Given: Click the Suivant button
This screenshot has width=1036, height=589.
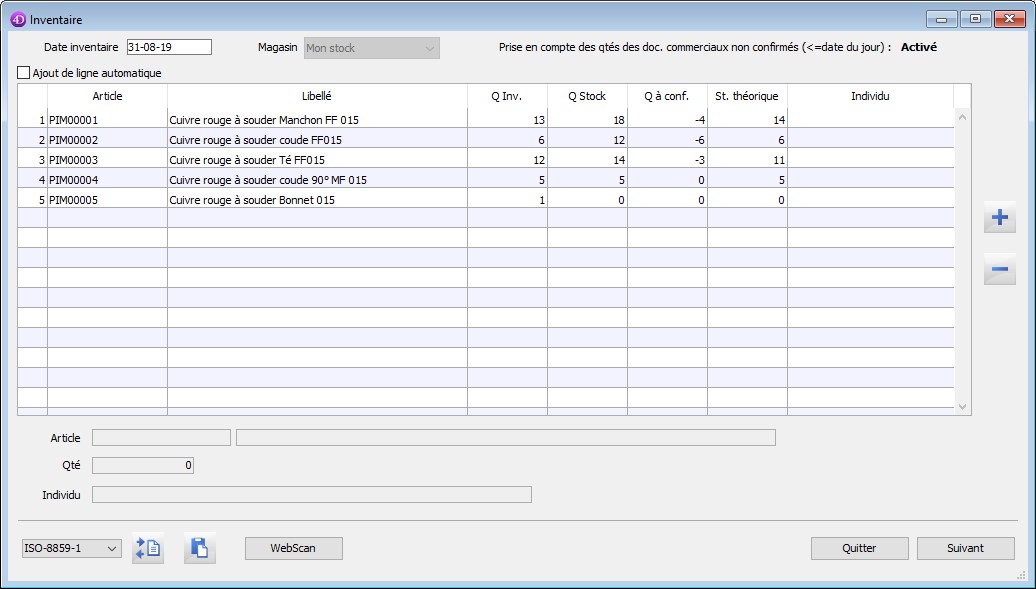Looking at the screenshot, I should (x=965, y=548).
